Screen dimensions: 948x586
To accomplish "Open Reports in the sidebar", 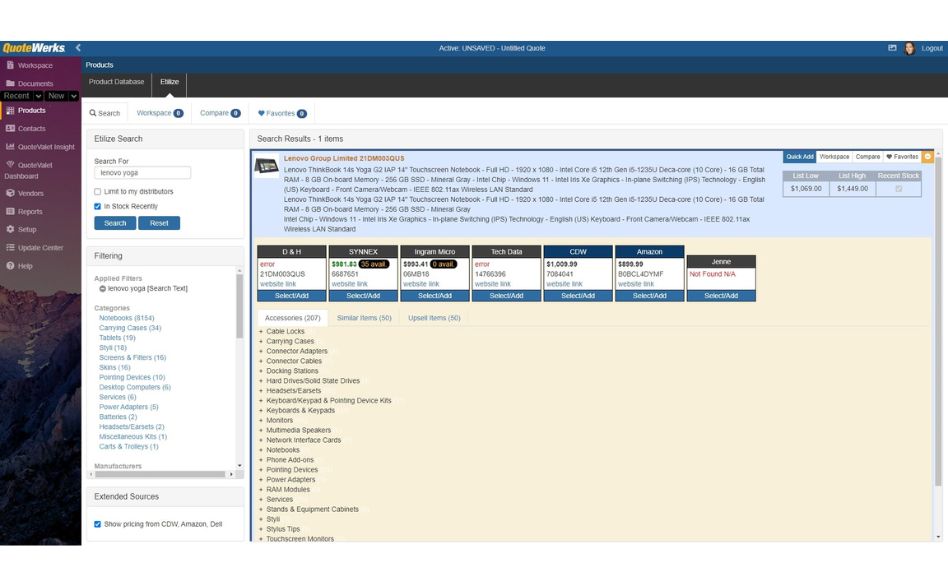I will tap(30, 212).
